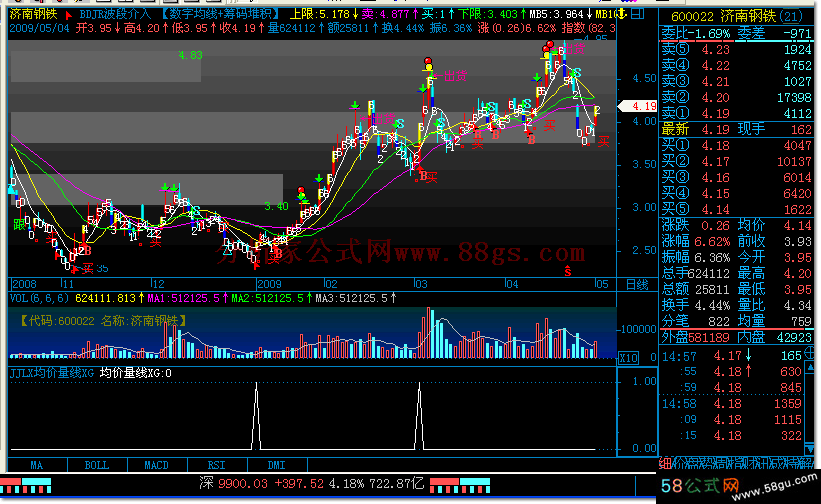
Task: Click the green 4.83 label on the chart
Action: click(190, 55)
